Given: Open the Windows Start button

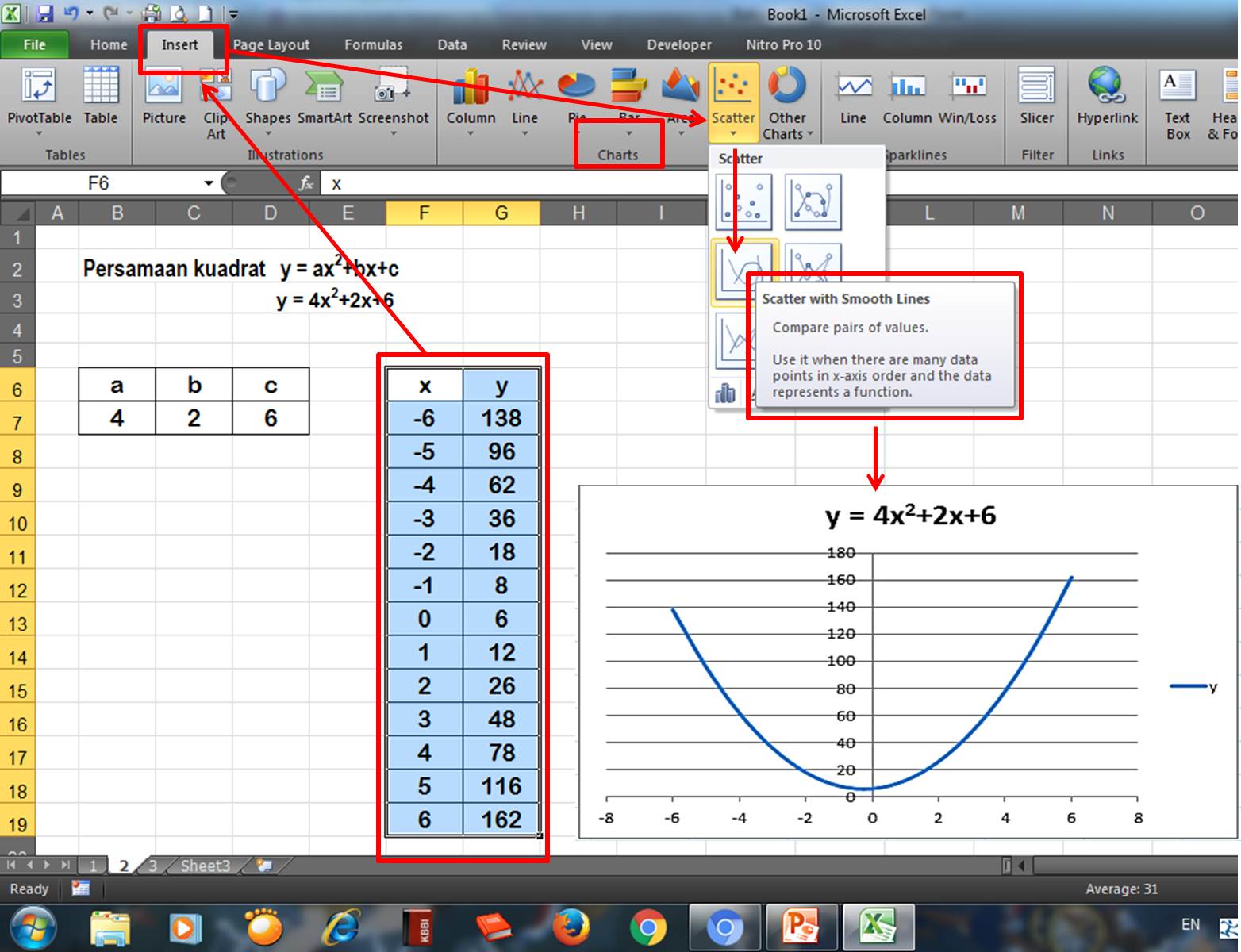Looking at the screenshot, I should (x=33, y=927).
